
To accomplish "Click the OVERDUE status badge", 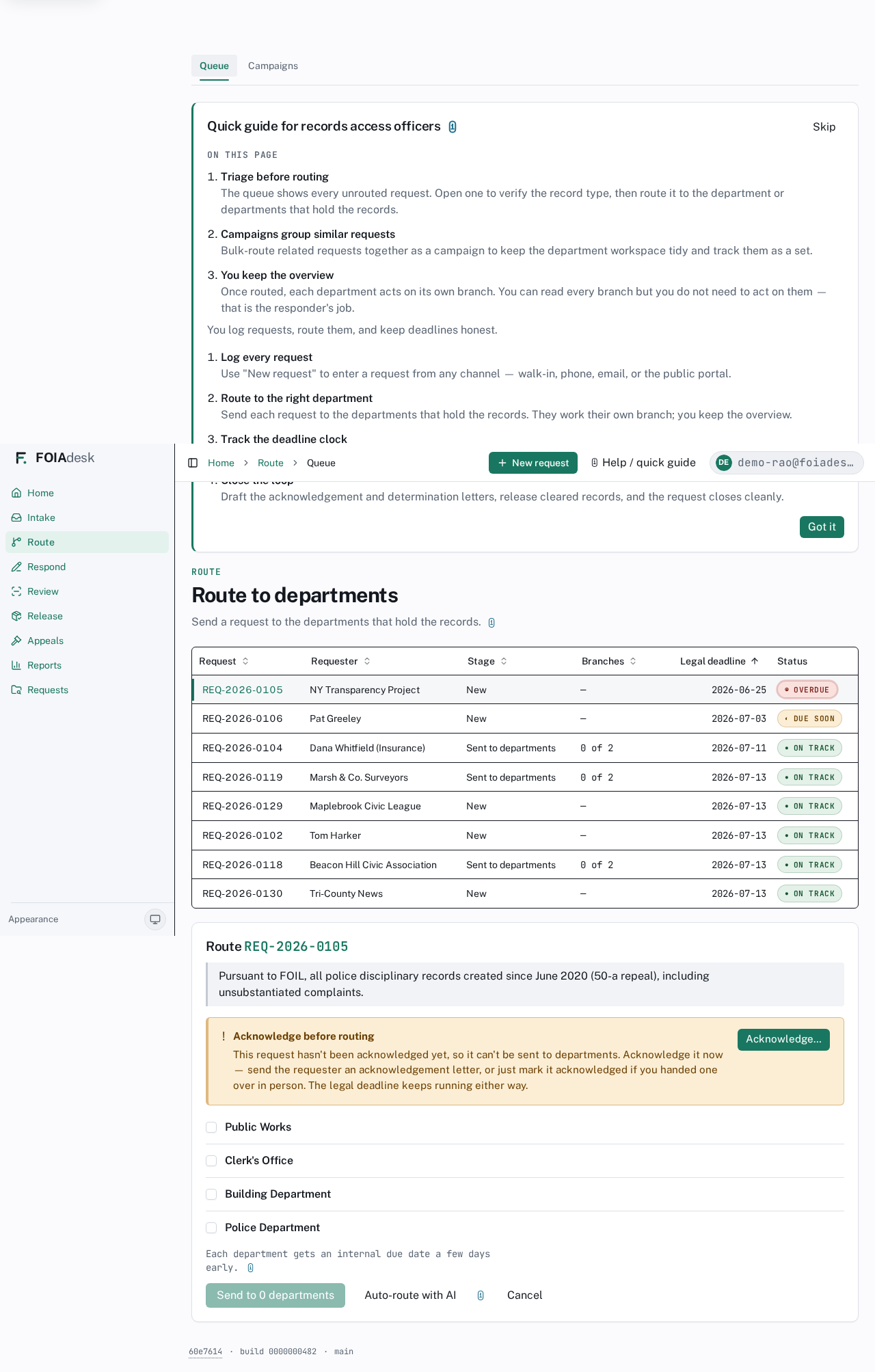I will tap(807, 690).
